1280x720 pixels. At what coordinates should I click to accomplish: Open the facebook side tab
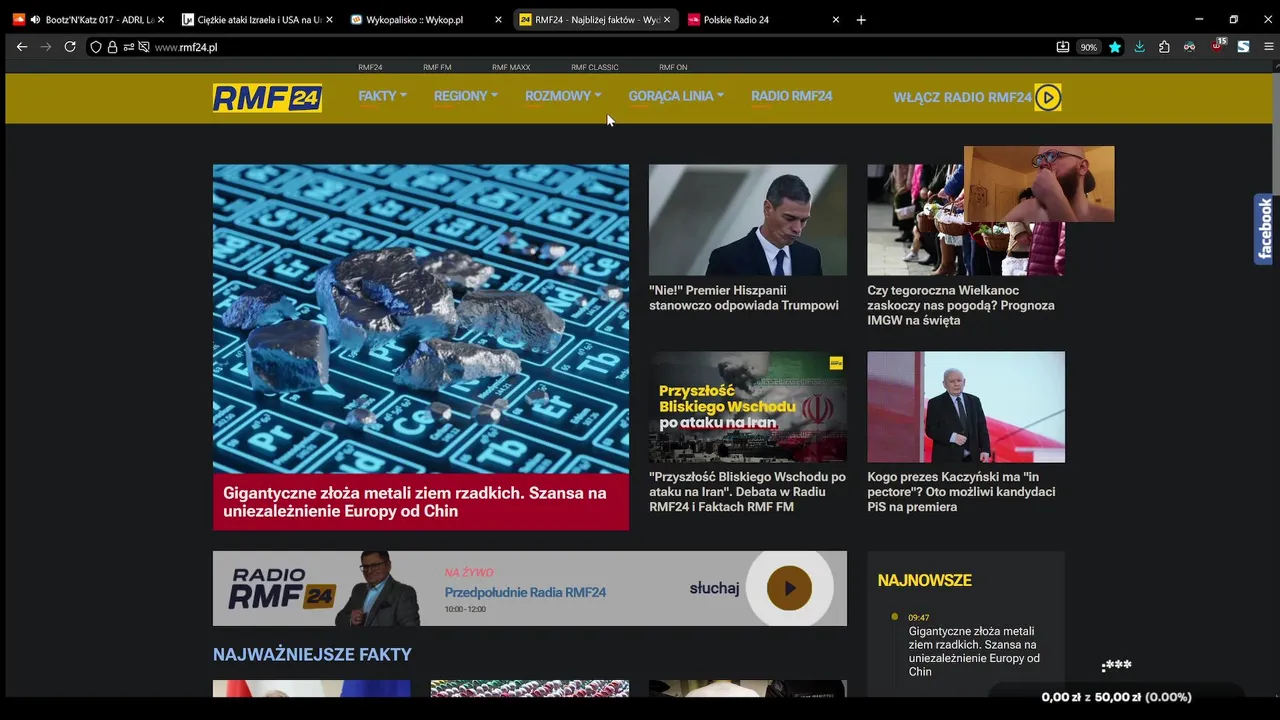coord(1265,229)
